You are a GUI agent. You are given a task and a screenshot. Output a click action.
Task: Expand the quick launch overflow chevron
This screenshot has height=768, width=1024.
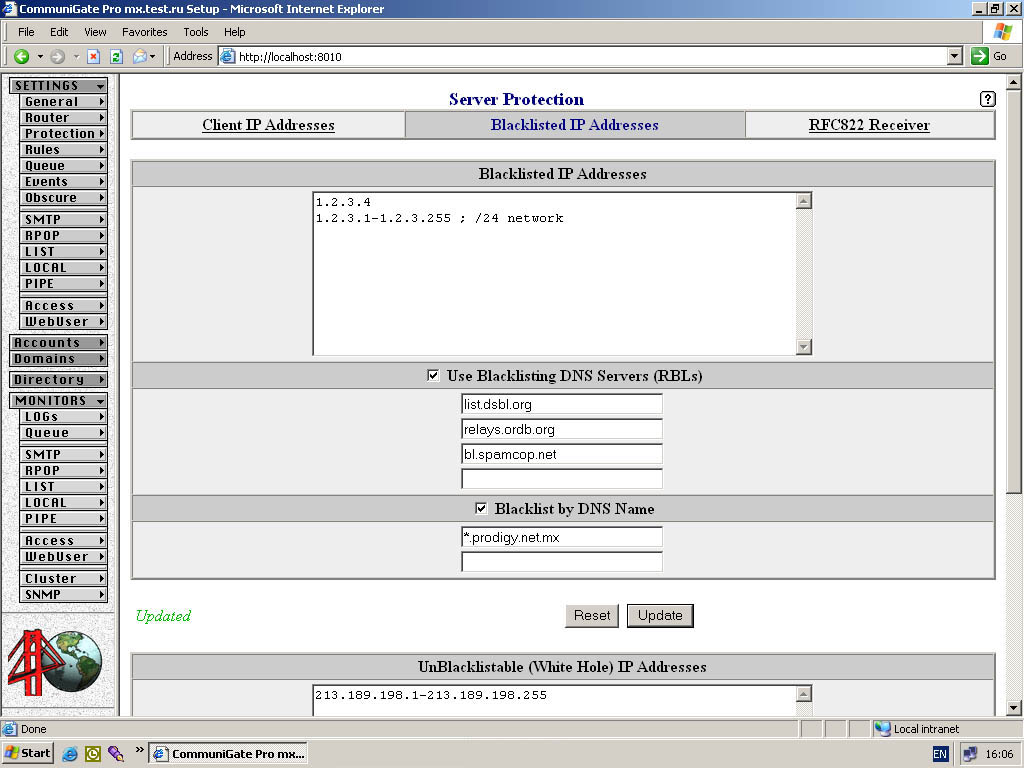point(139,750)
